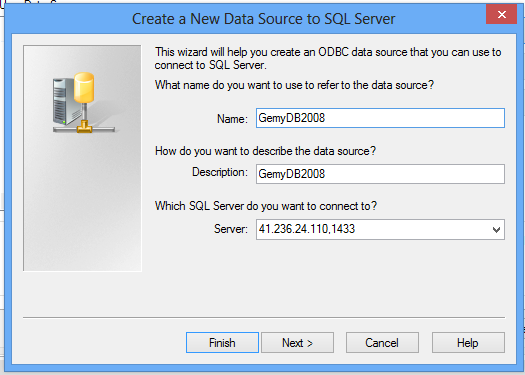Open Help for the wizard
The height and width of the screenshot is (375, 525).
click(x=468, y=342)
